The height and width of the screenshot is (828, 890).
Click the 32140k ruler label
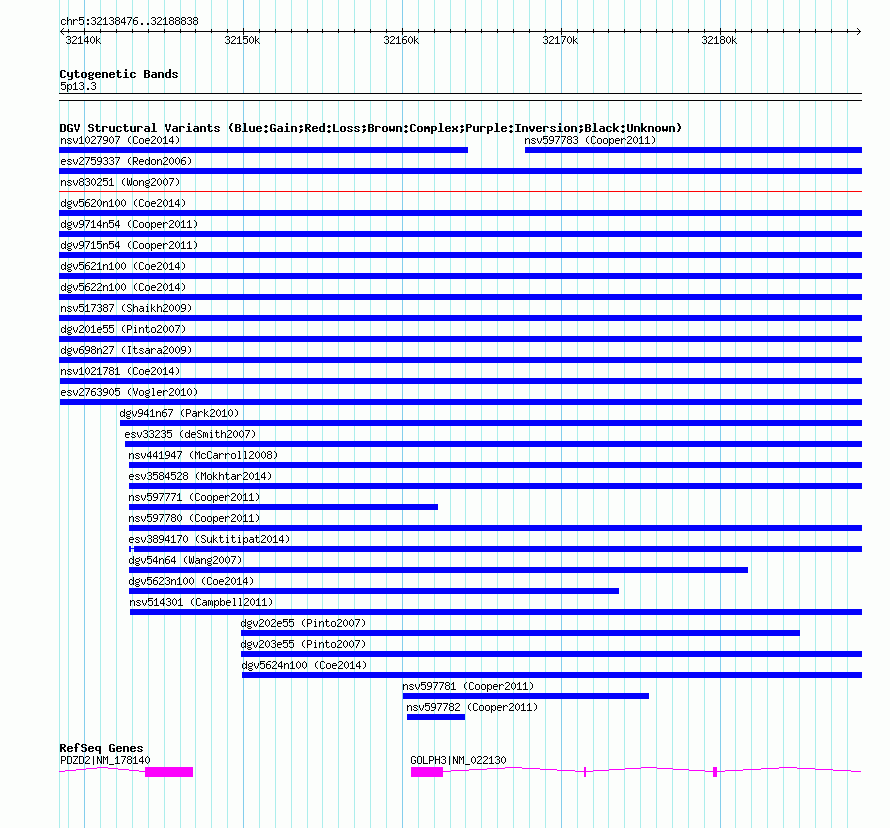point(83,40)
